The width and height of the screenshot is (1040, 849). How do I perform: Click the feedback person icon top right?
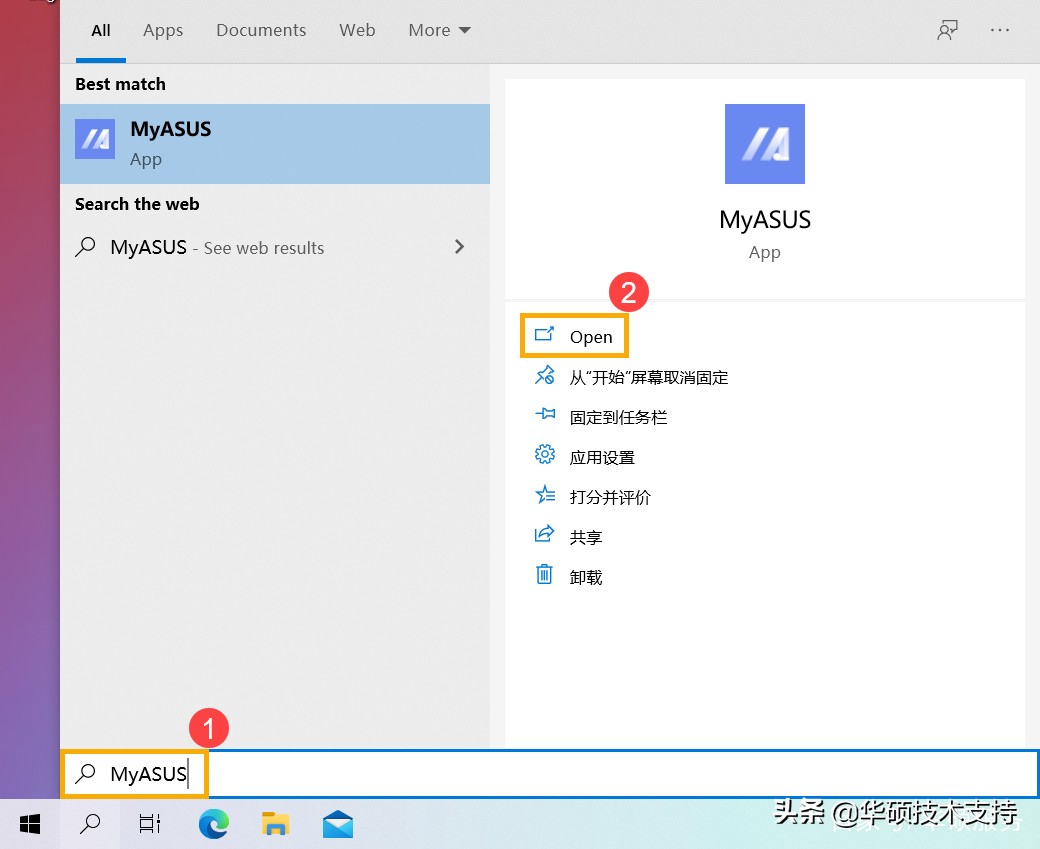[947, 30]
